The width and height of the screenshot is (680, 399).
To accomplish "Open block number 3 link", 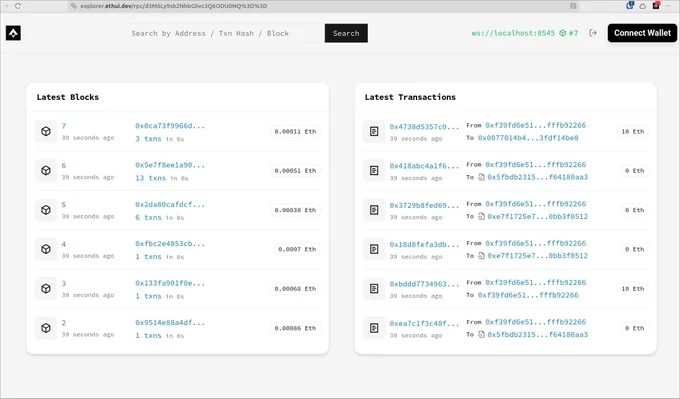I will [x=64, y=283].
